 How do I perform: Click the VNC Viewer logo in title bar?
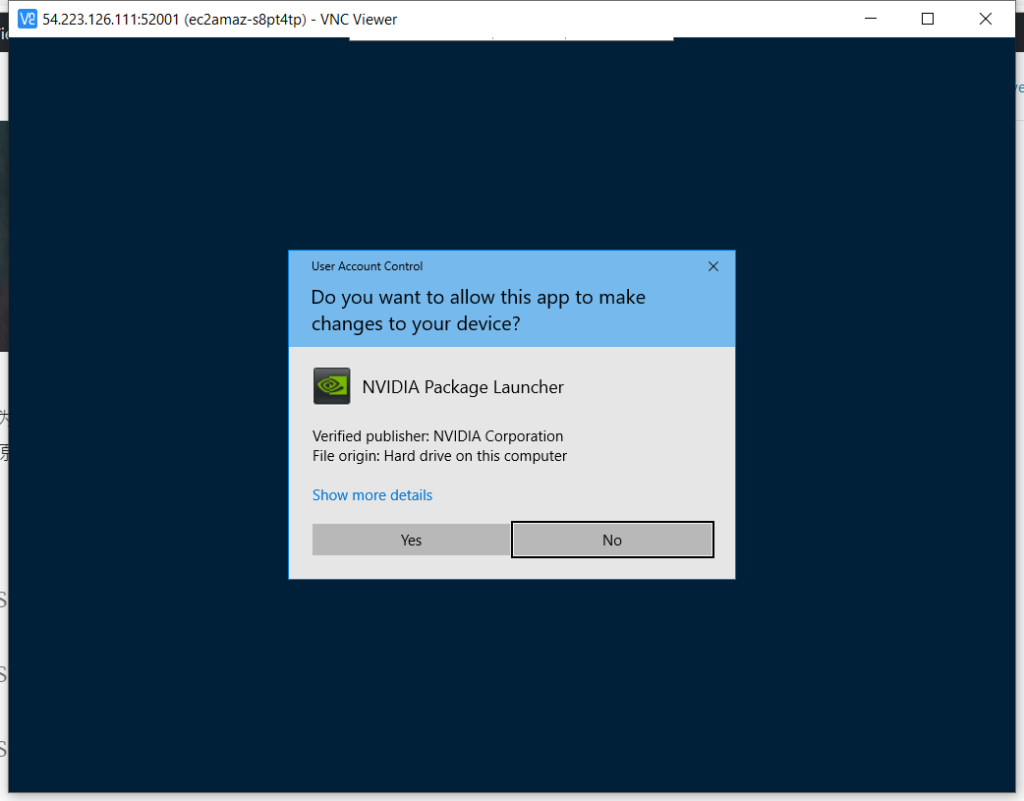27,19
